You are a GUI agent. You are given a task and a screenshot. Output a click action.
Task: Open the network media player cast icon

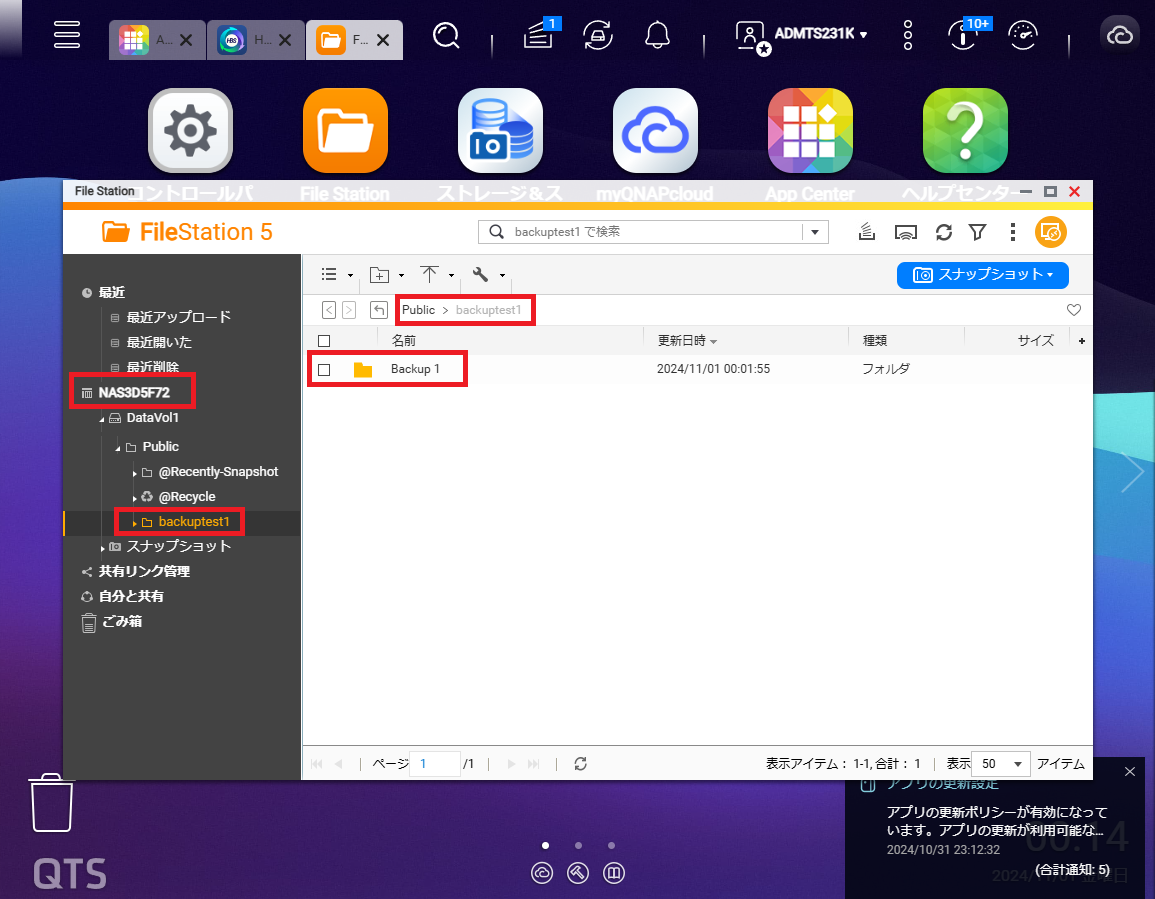(905, 232)
